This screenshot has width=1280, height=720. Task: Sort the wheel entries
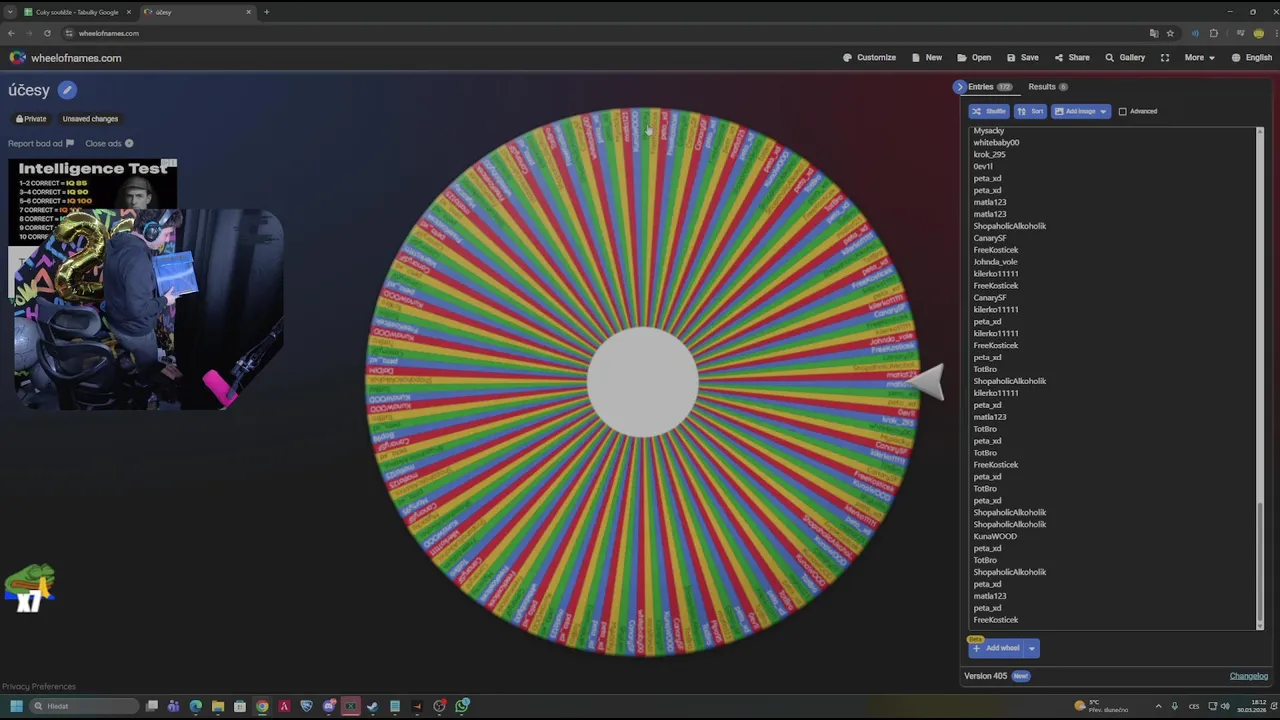point(1030,111)
